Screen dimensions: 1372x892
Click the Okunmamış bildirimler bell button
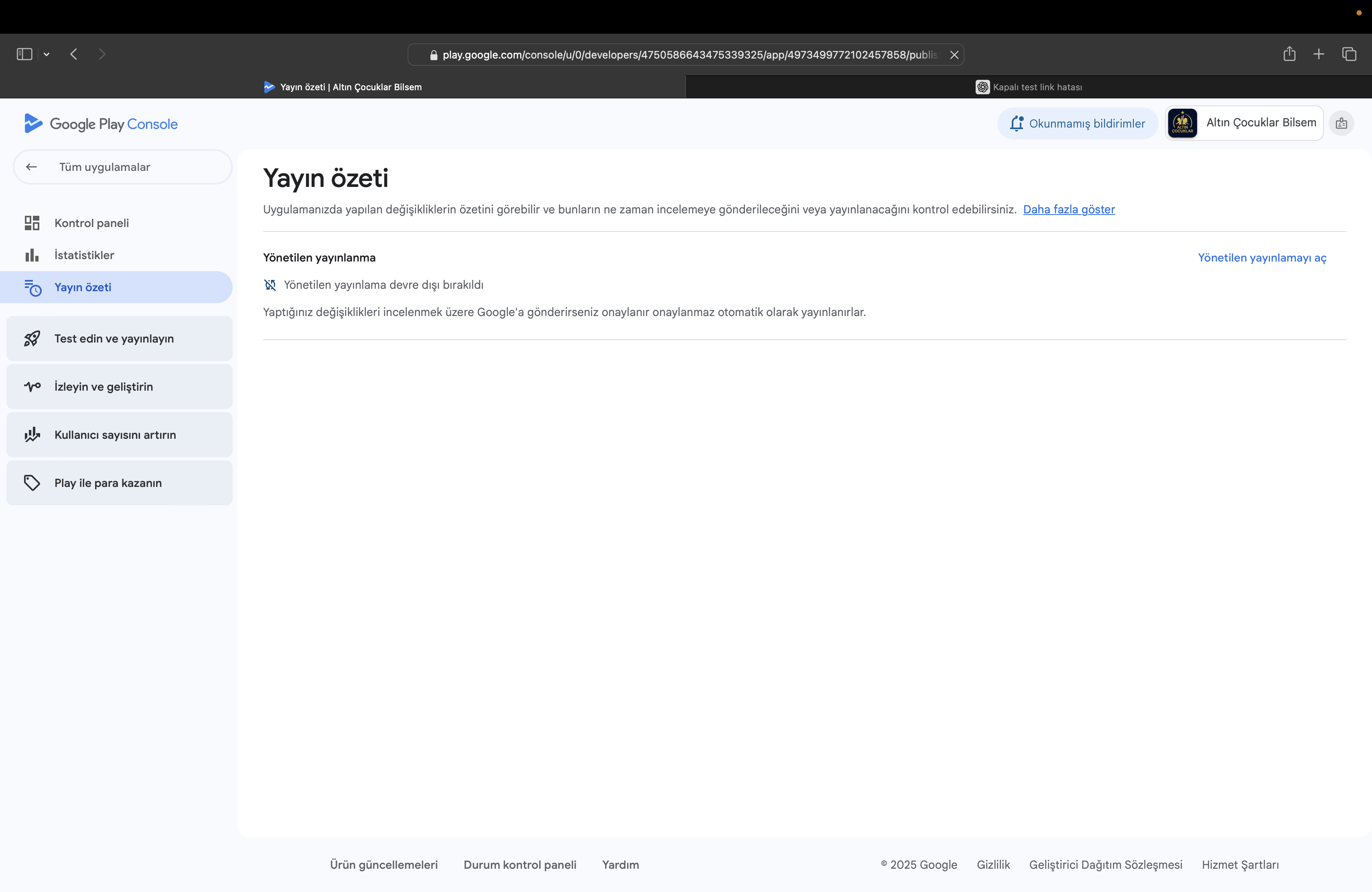click(1077, 123)
